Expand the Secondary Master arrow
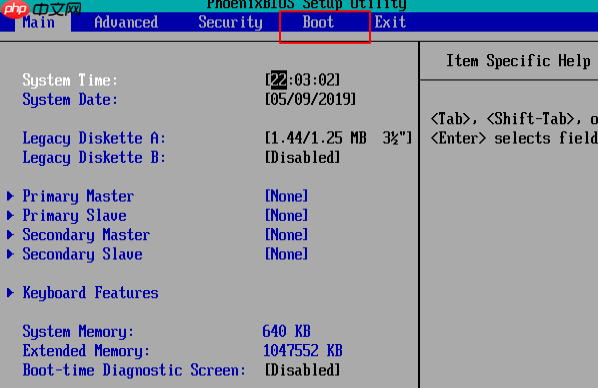This screenshot has width=598, height=388. [x=10, y=235]
